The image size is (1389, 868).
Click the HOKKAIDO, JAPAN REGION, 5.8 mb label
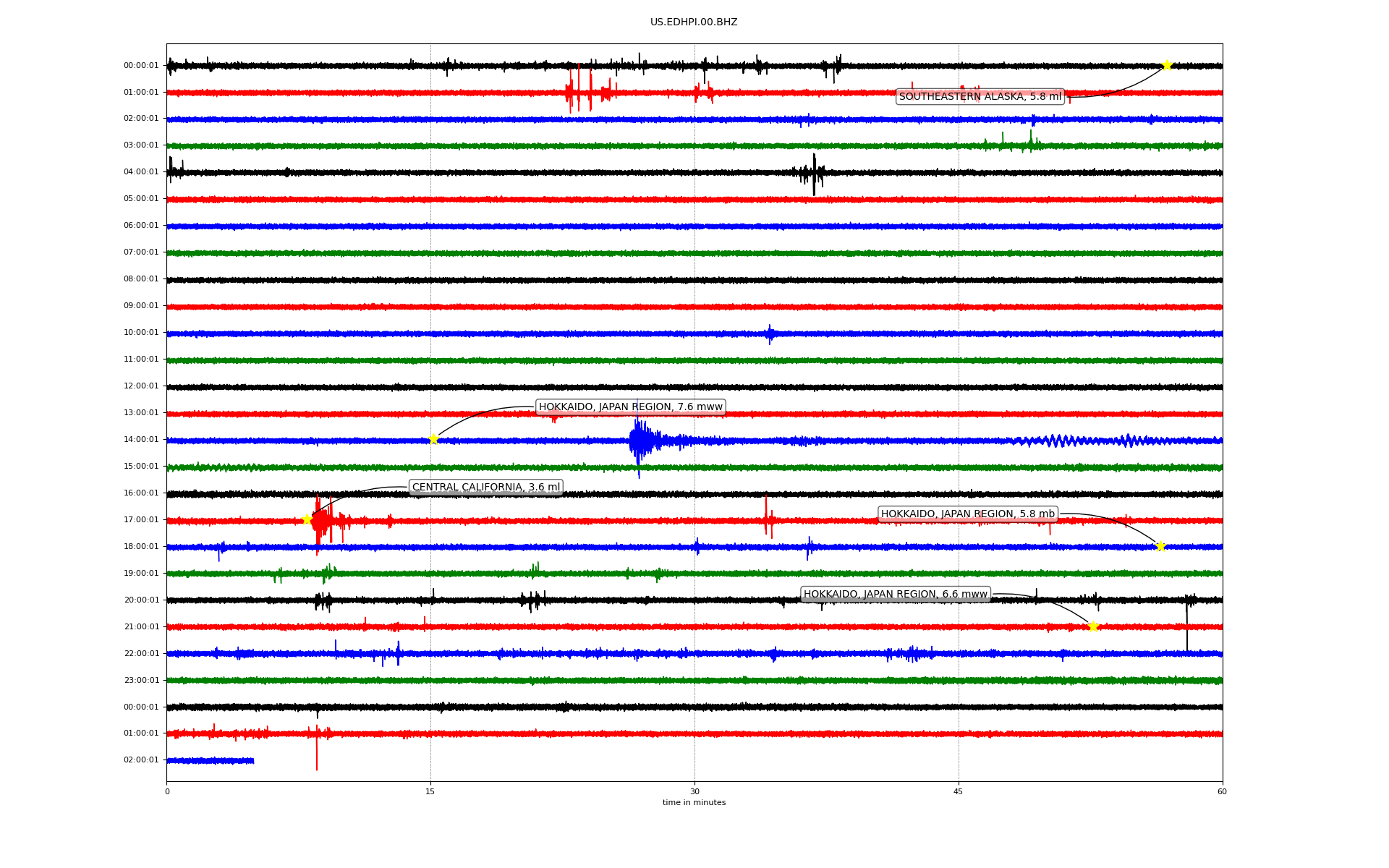pyautogui.click(x=968, y=514)
